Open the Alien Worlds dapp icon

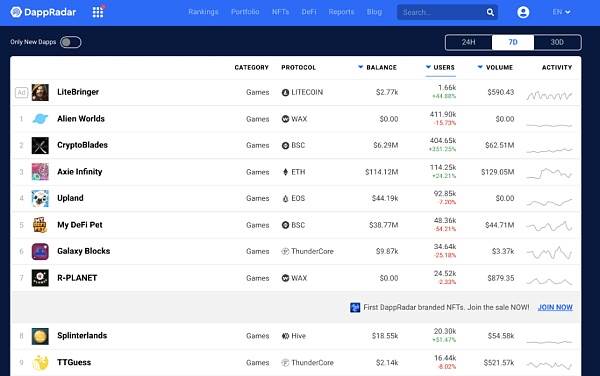coord(40,119)
